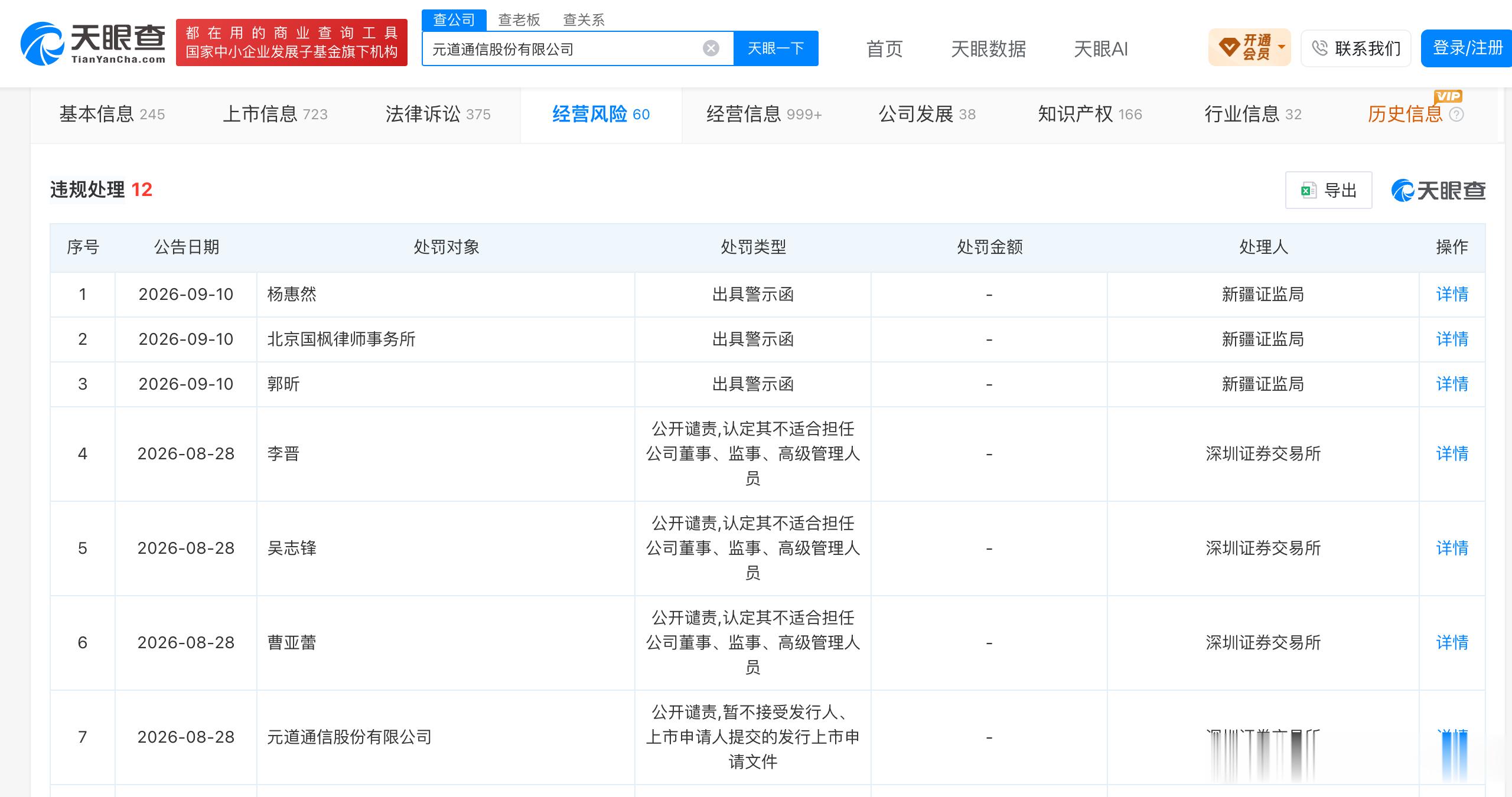Image resolution: width=1512 pixels, height=797 pixels.
Task: Click the 天眼一下 search button
Action: coord(775,48)
